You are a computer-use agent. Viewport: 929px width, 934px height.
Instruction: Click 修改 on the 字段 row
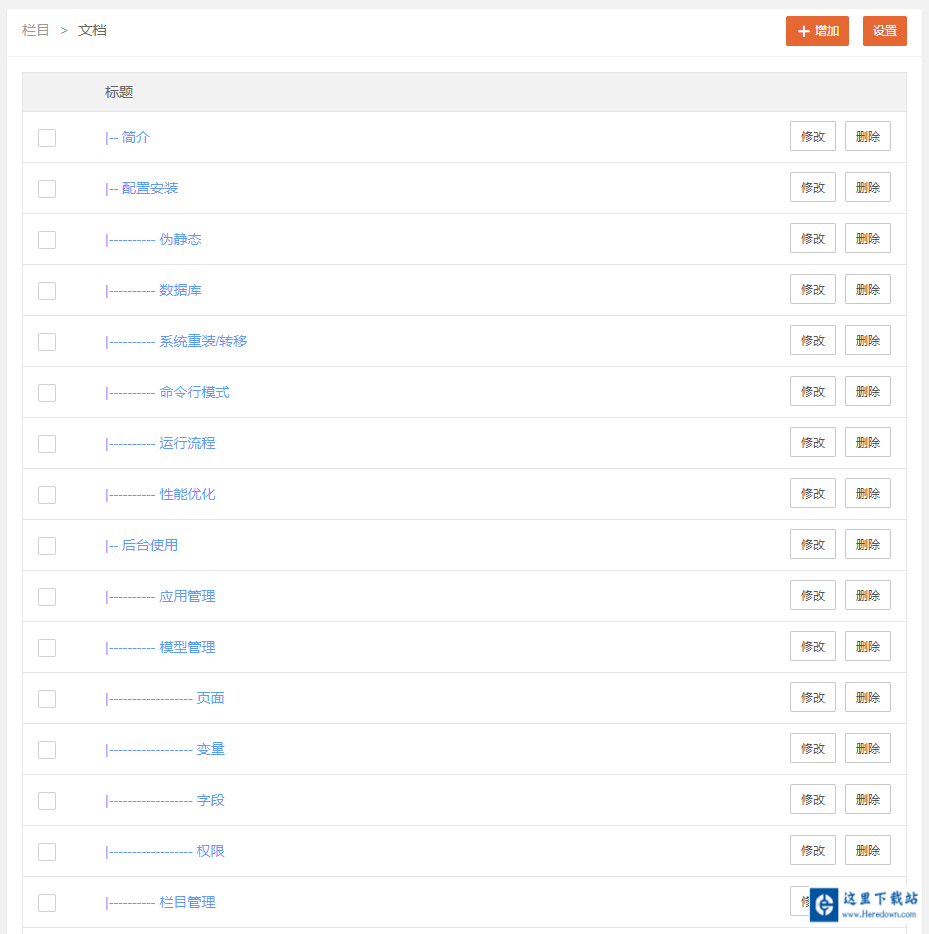click(x=812, y=799)
